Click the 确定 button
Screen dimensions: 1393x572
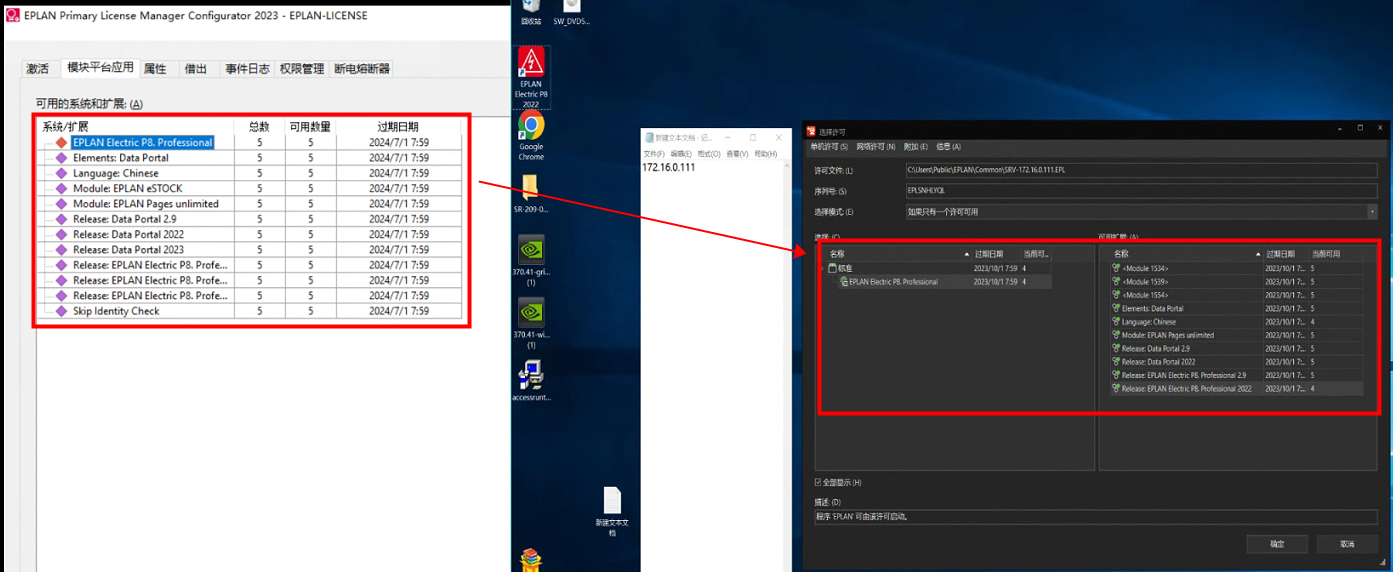[1277, 544]
